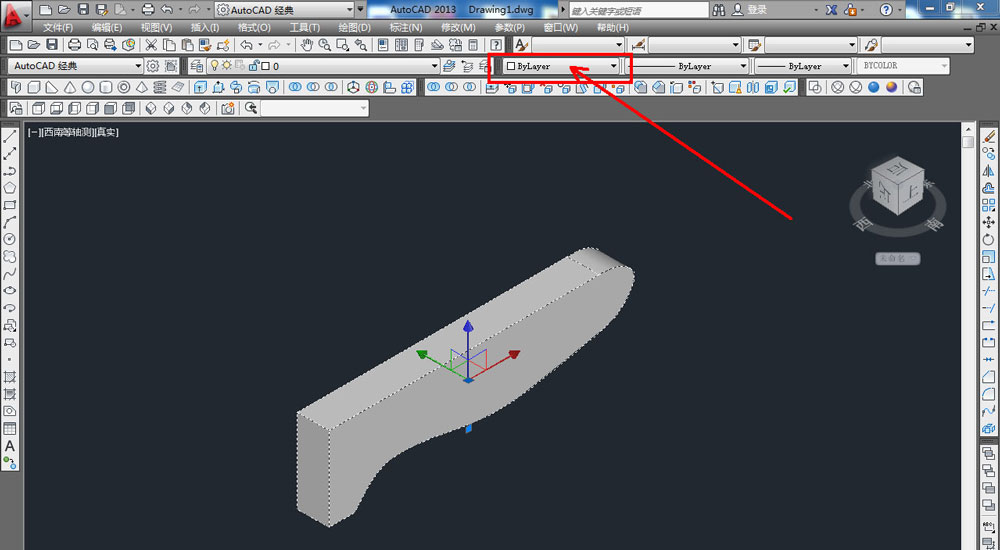Click the multiline Text tool (A)
Screen dimensions: 1000x550
pyautogui.click(x=10, y=445)
